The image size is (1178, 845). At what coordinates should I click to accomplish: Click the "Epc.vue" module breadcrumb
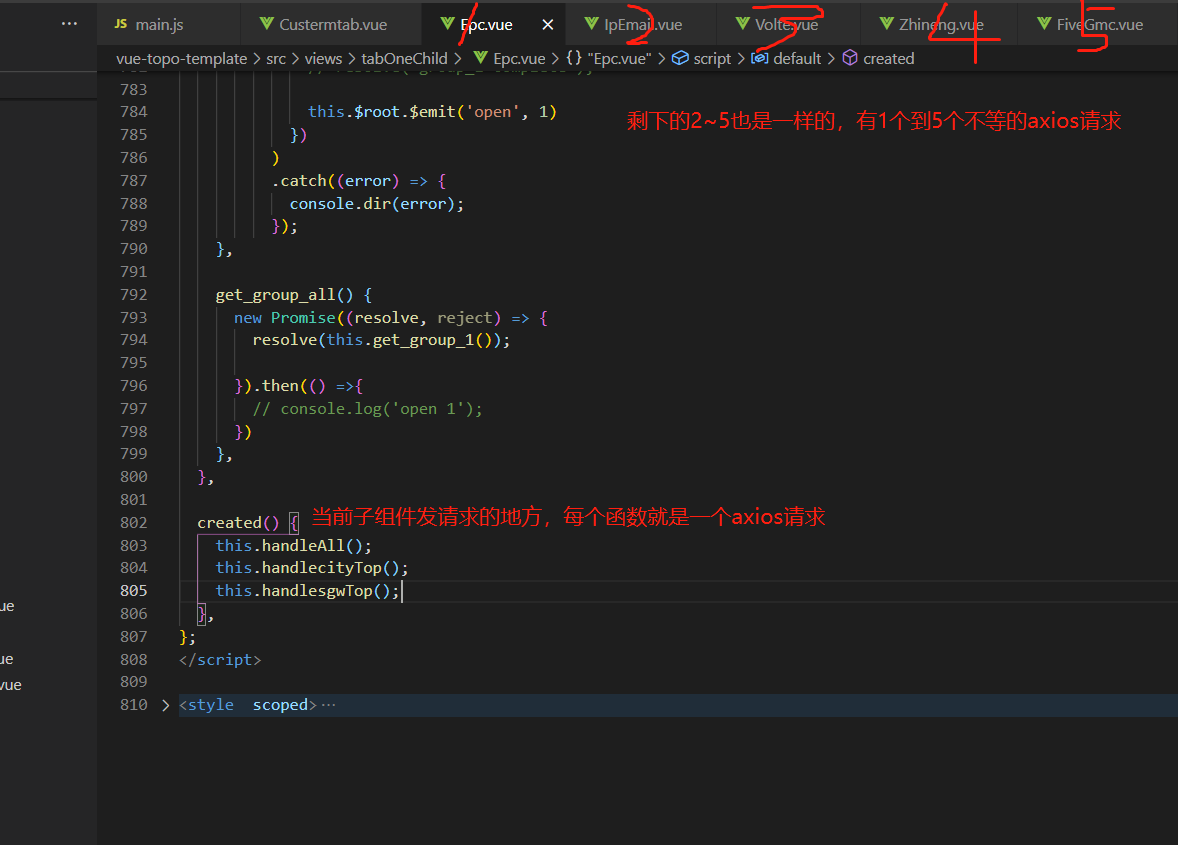point(619,59)
